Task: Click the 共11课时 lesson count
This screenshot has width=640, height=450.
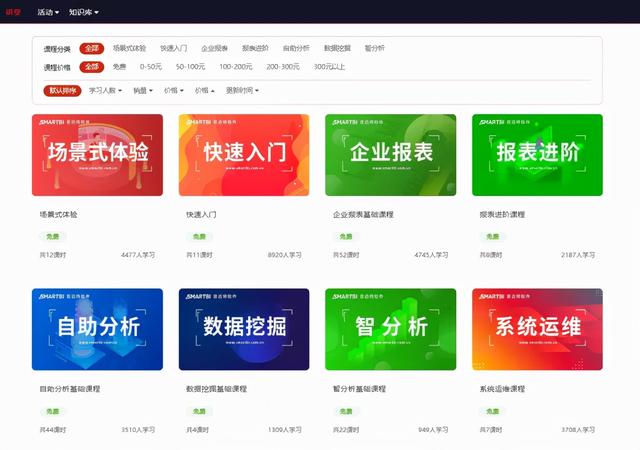Action: 199,255
